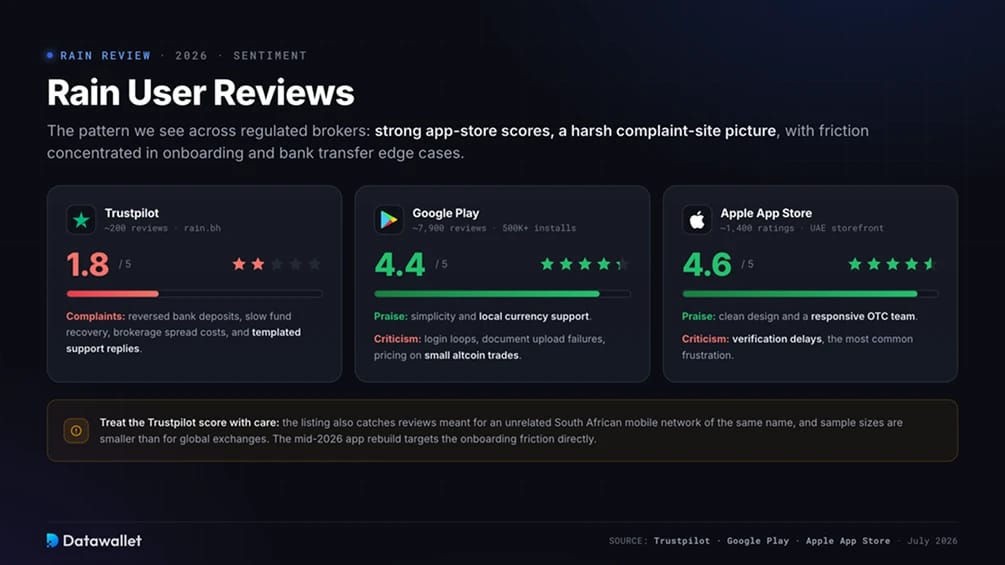Image resolution: width=1005 pixels, height=565 pixels.
Task: Click the Datawallet logo icon
Action: 53,540
